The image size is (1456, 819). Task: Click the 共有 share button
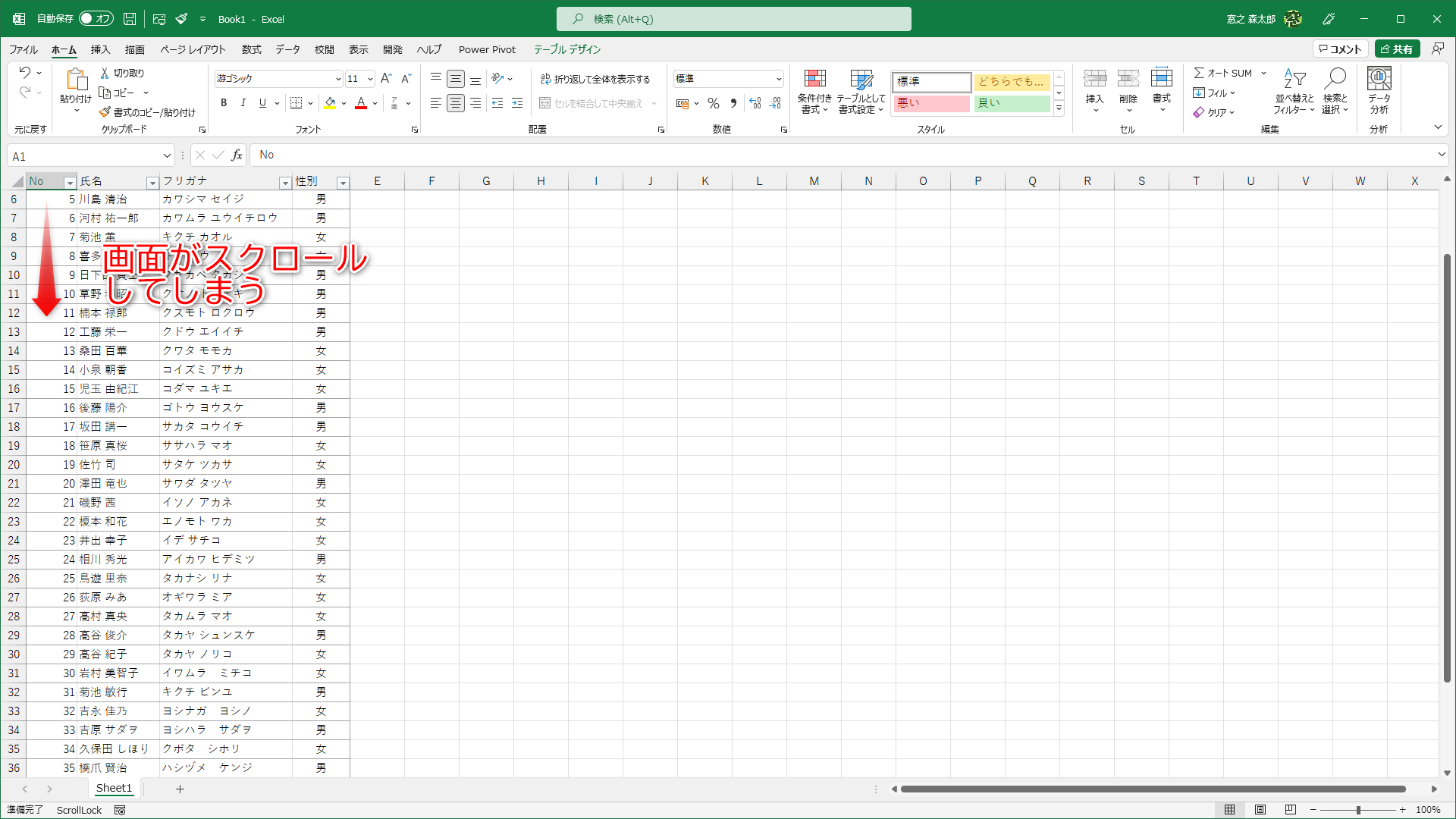[x=1397, y=49]
